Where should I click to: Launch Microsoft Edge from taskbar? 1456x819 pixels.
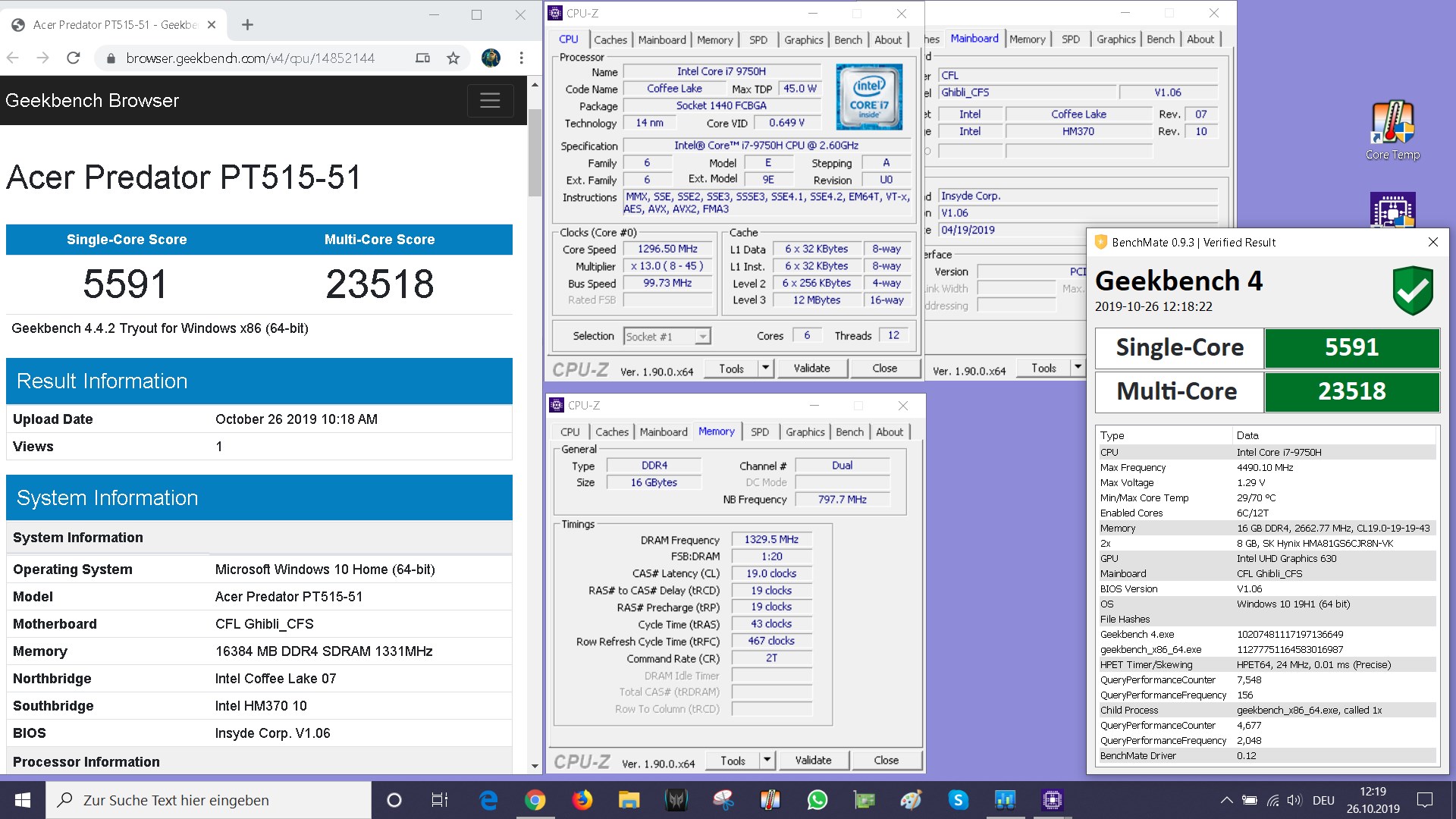tap(488, 800)
